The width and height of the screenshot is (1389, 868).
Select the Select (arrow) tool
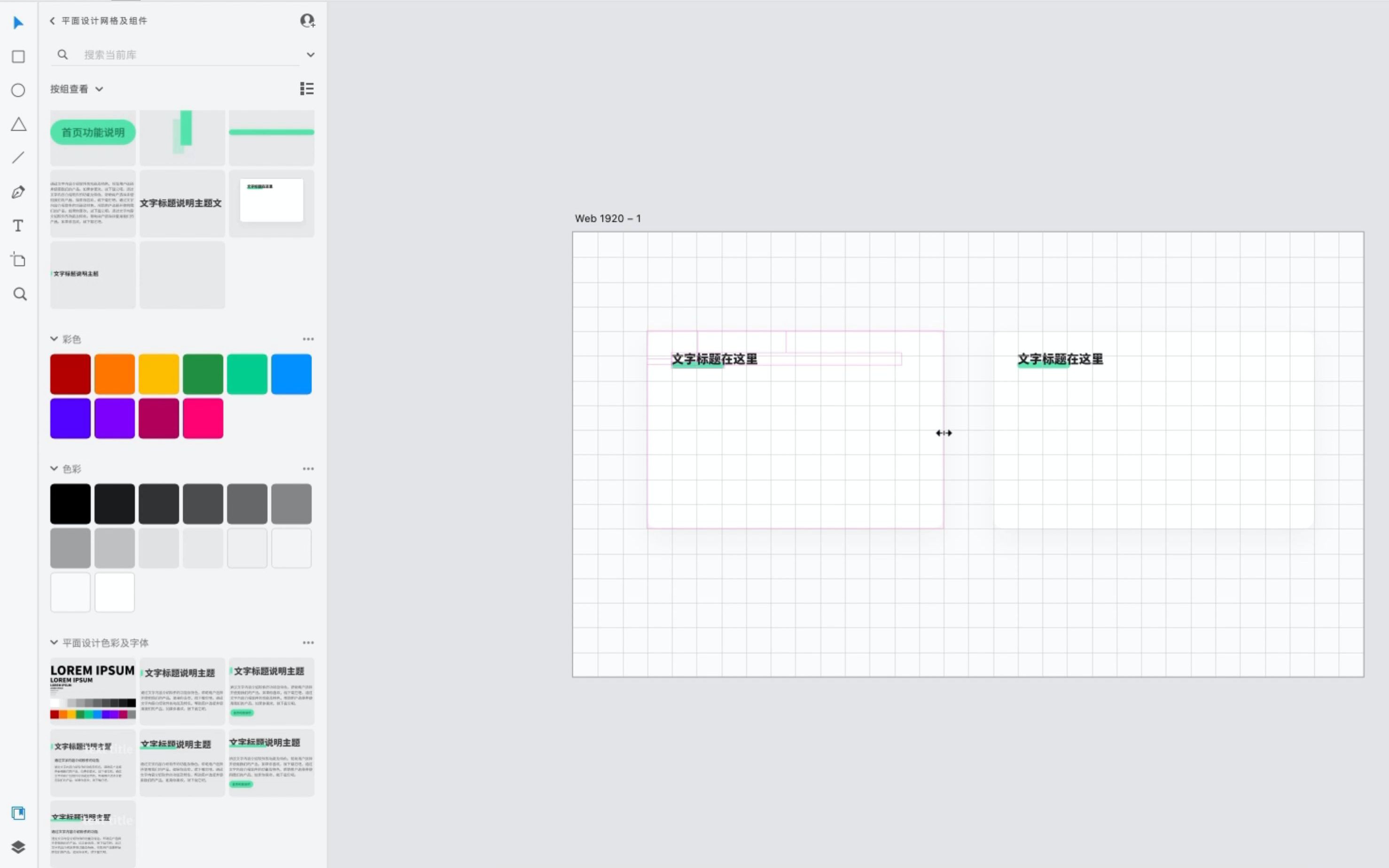(18, 23)
